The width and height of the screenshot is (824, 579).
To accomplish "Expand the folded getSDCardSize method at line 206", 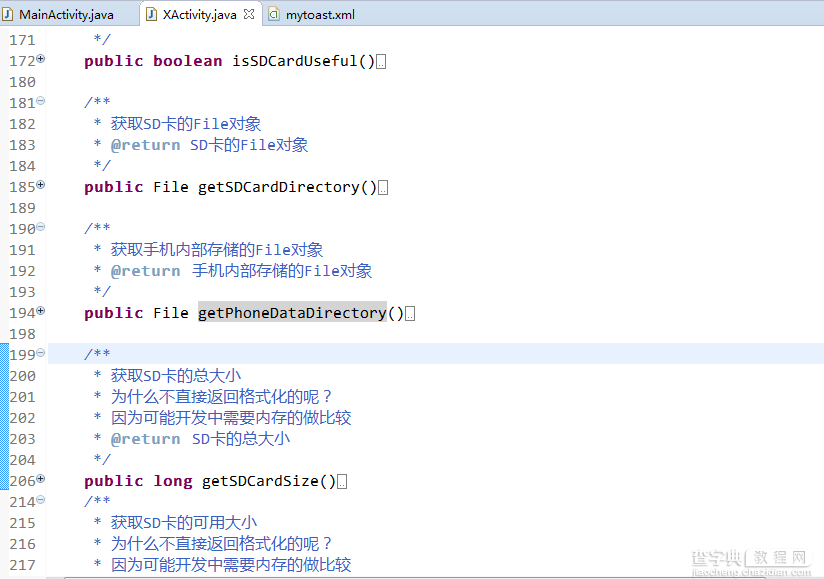I will (41, 479).
